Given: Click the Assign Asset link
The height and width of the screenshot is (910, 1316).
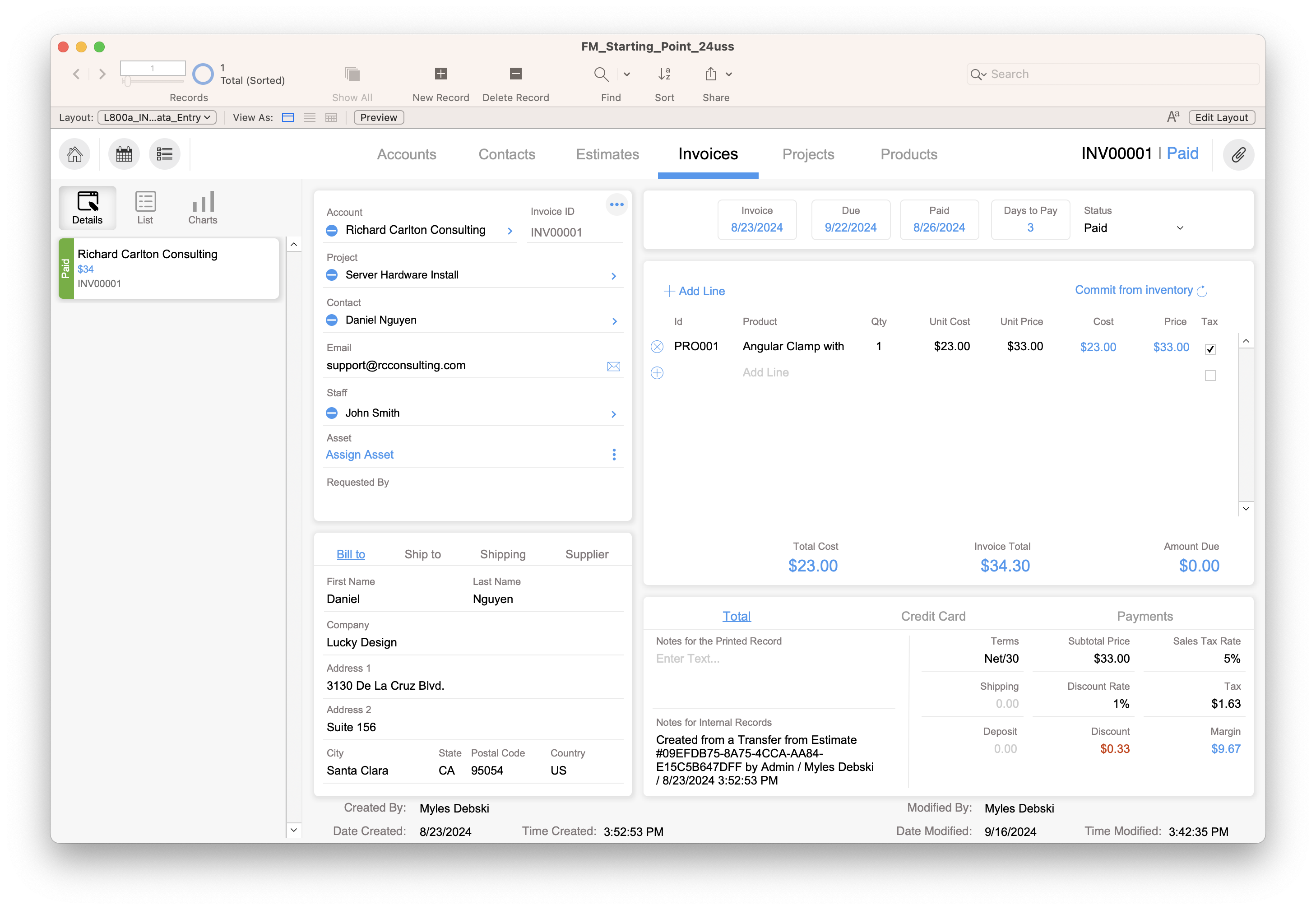Looking at the screenshot, I should (360, 455).
